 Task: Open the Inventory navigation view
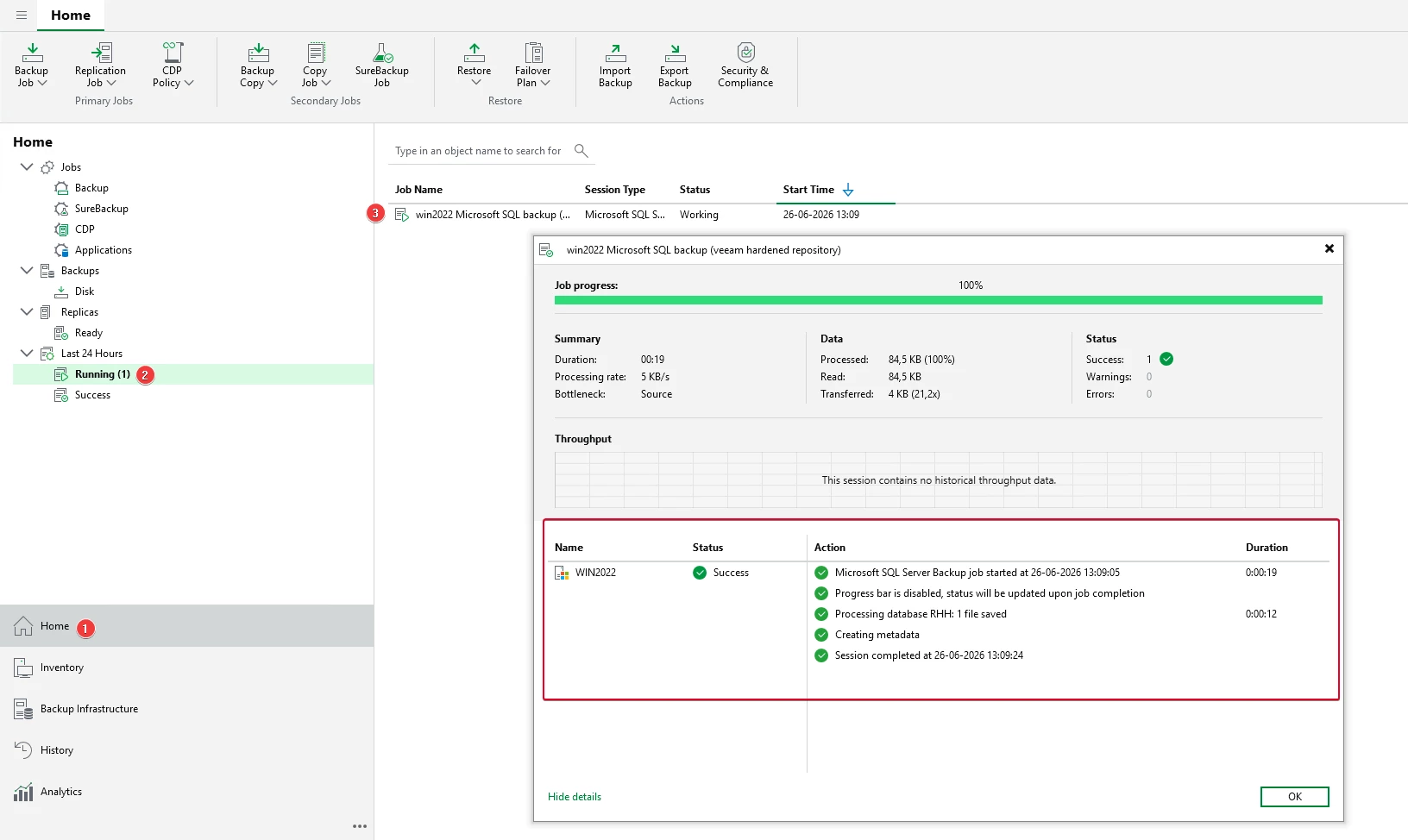coord(187,668)
